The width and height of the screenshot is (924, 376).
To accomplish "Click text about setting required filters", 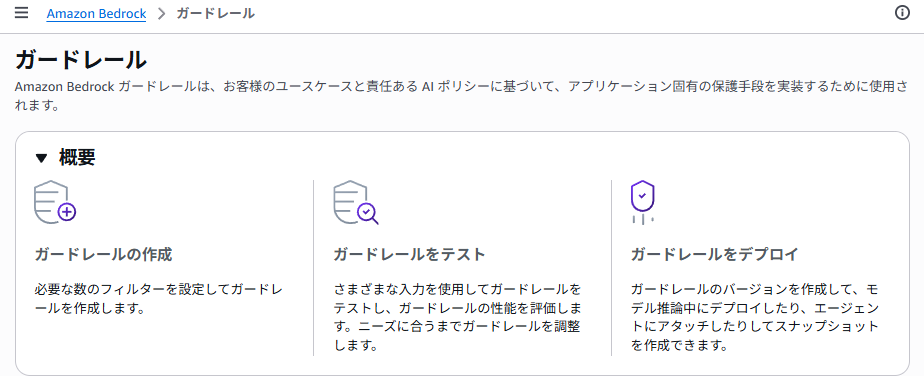I will (x=159, y=299).
